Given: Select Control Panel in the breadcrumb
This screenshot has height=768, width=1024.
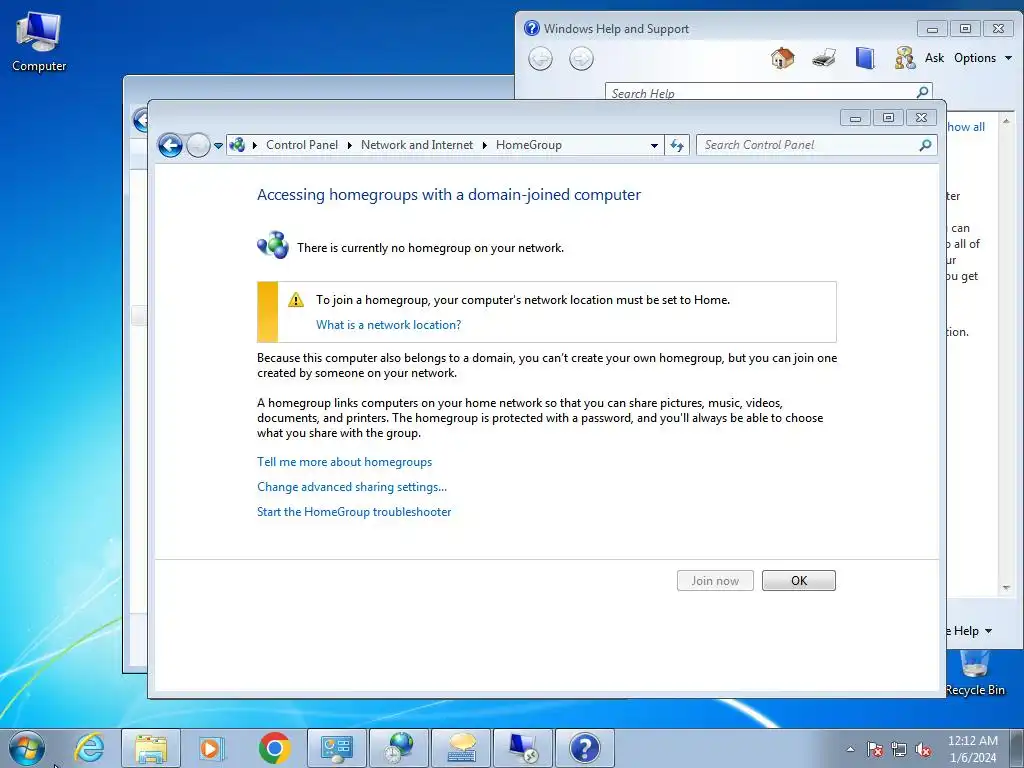Looking at the screenshot, I should 302,145.
